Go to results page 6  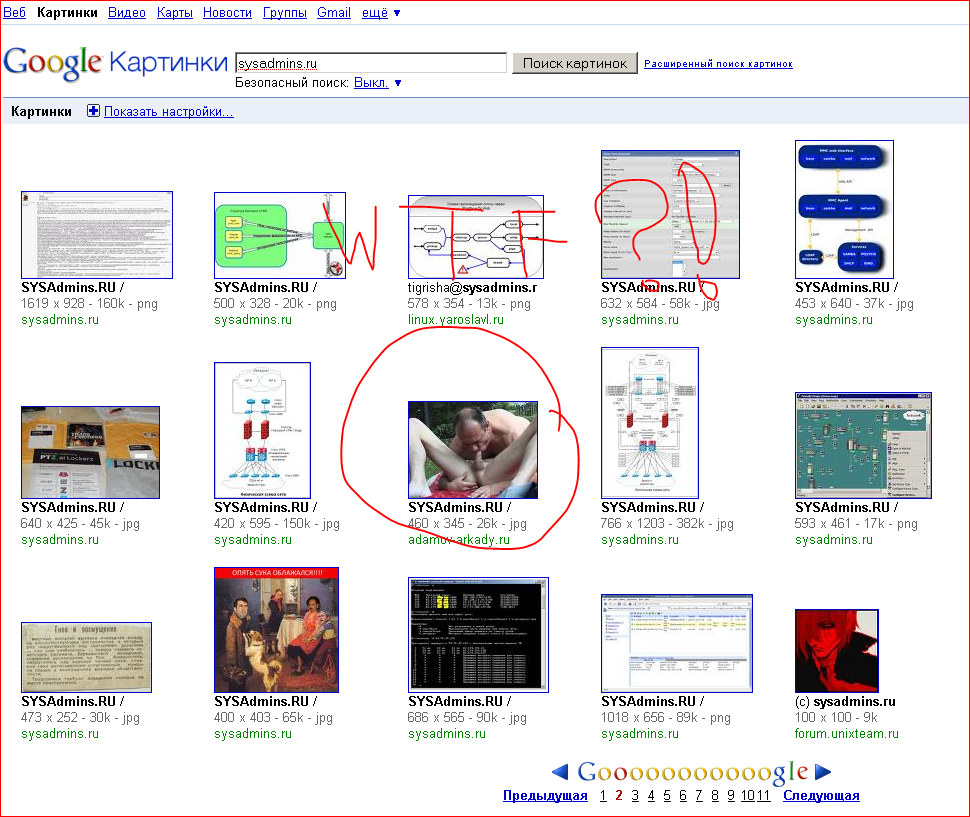coord(683,795)
